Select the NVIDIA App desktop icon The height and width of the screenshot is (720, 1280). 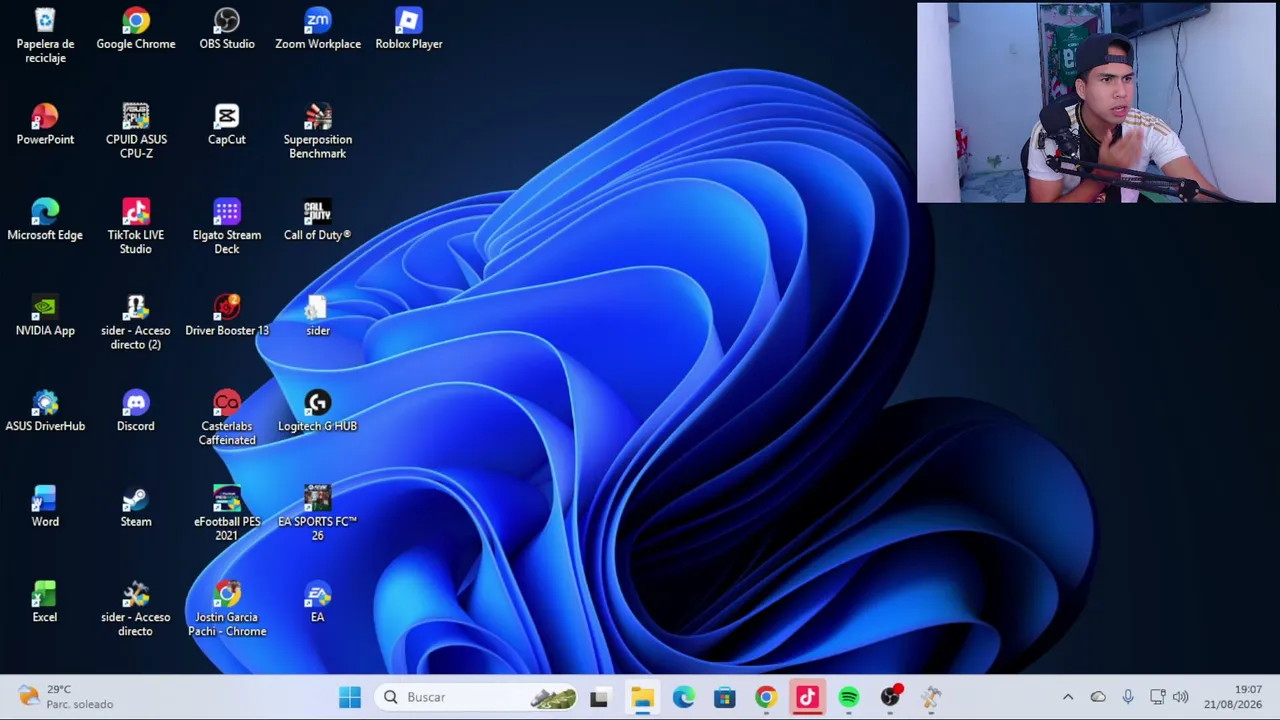(x=45, y=315)
